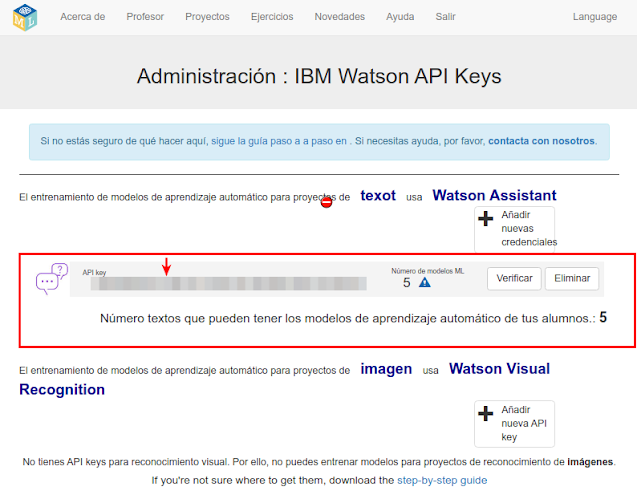637x499 pixels.
Task: Click the 'contacta con nosotros' link
Action: pyautogui.click(x=541, y=141)
